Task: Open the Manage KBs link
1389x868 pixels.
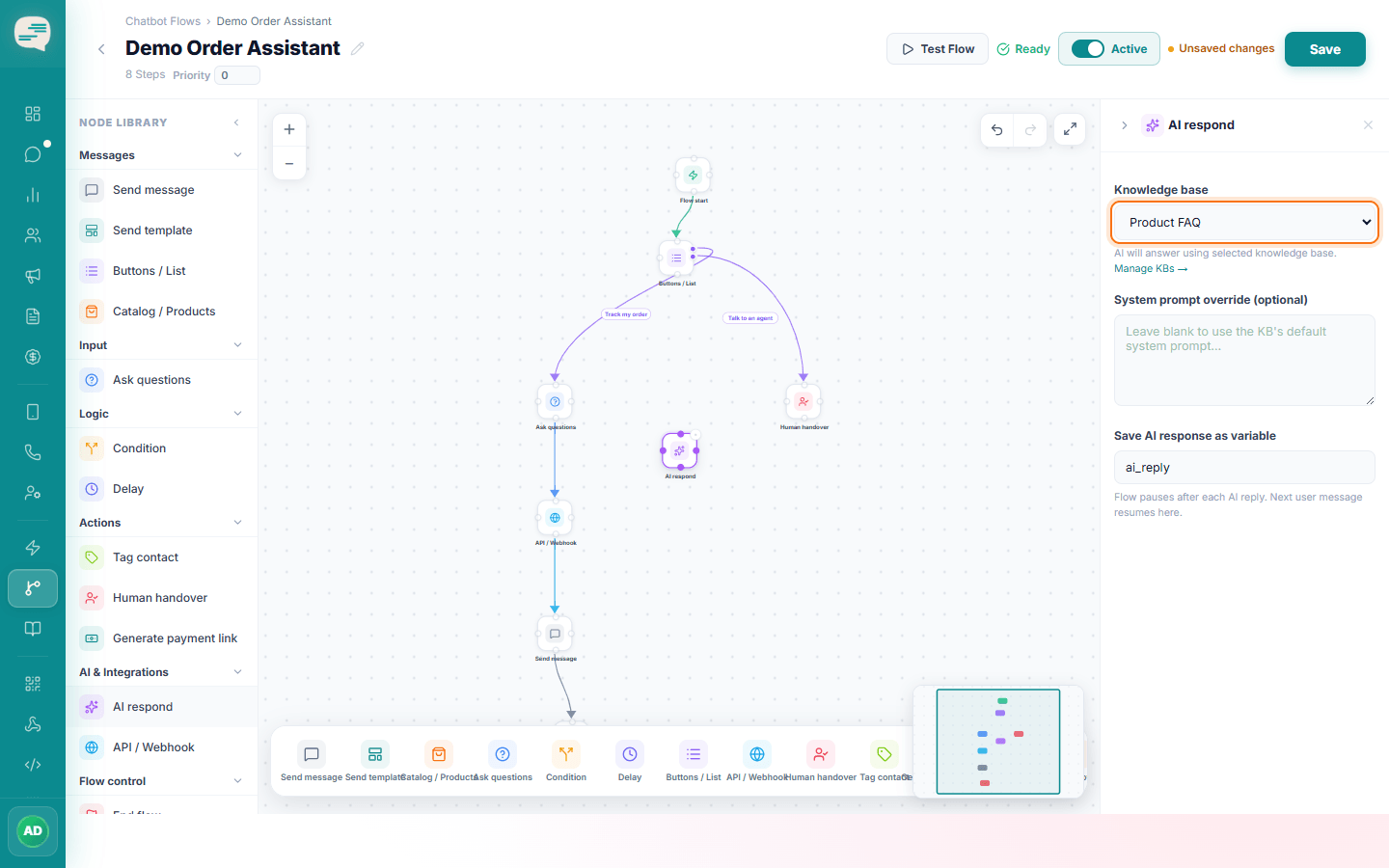Action: 1150,269
